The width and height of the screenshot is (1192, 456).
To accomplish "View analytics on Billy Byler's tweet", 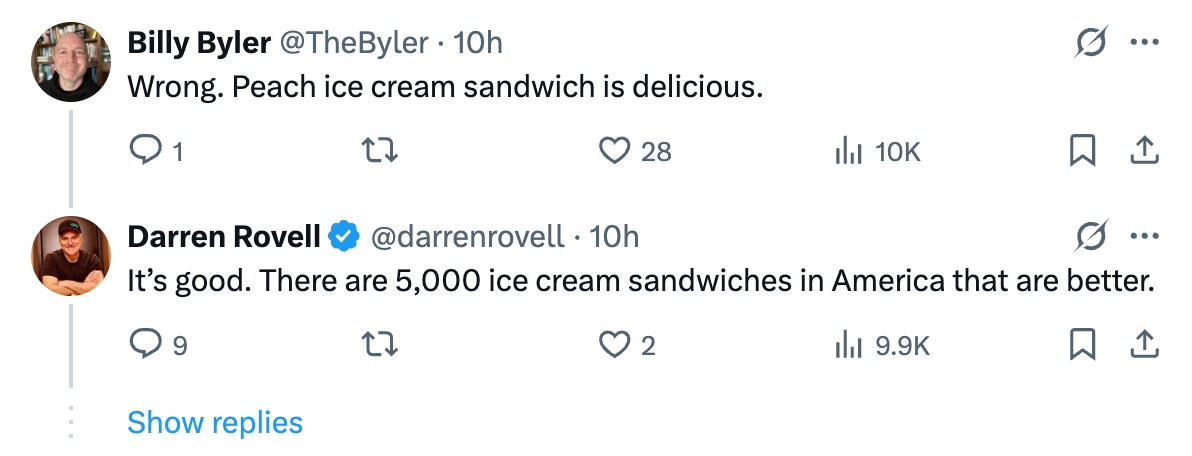I will tap(848, 151).
